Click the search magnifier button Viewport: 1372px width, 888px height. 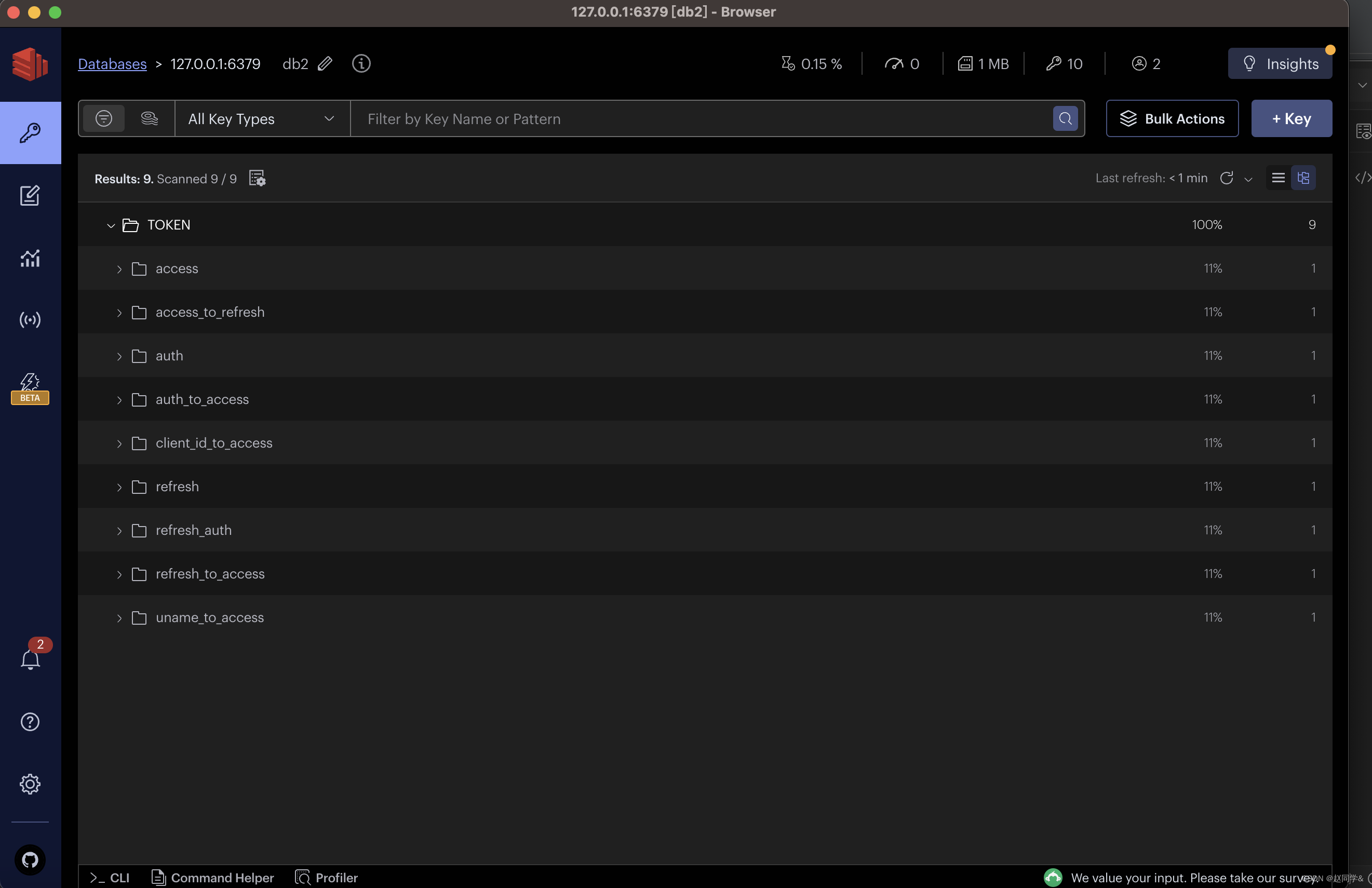click(x=1065, y=119)
